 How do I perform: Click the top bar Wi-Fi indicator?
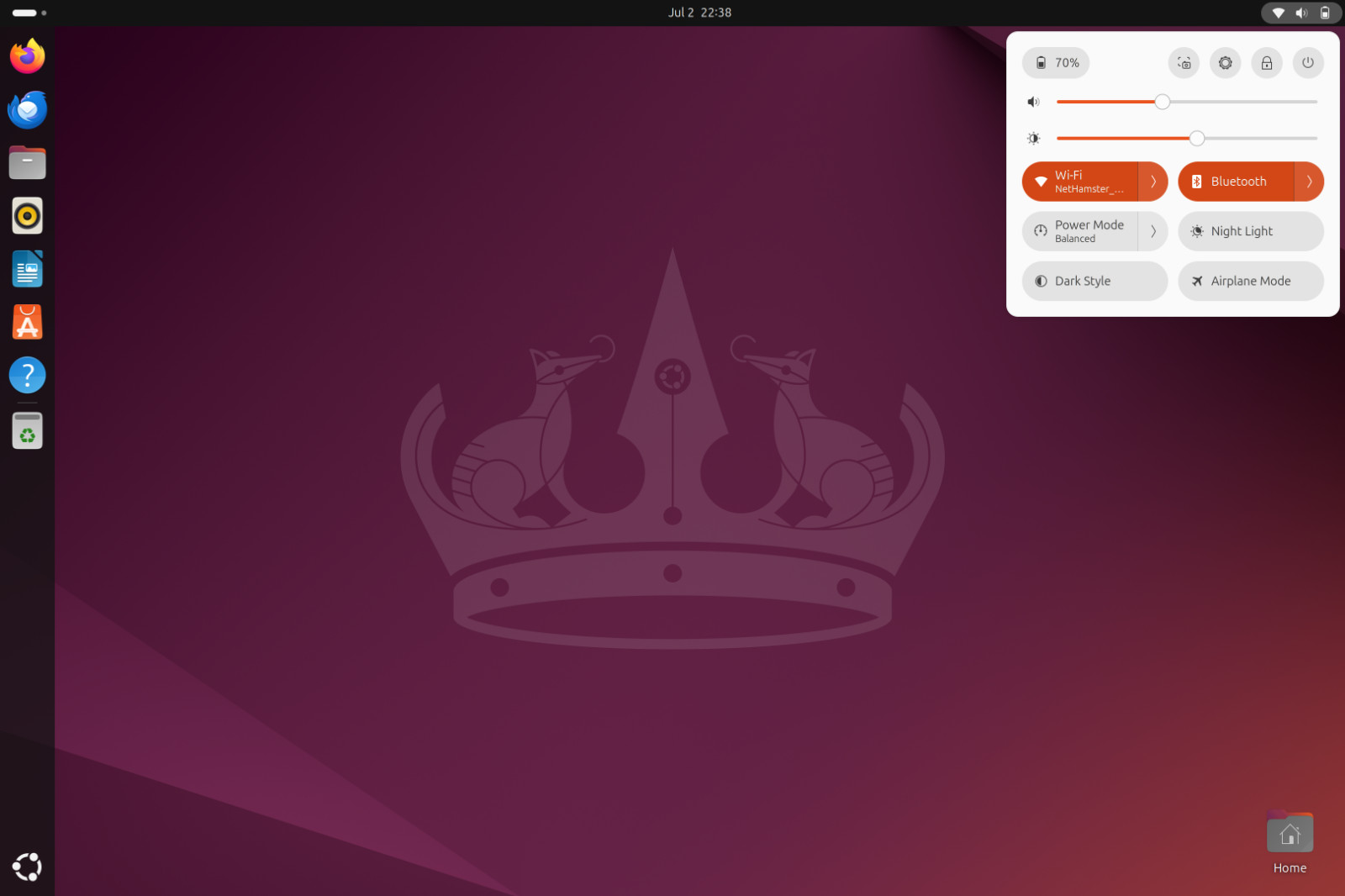pyautogui.click(x=1278, y=13)
